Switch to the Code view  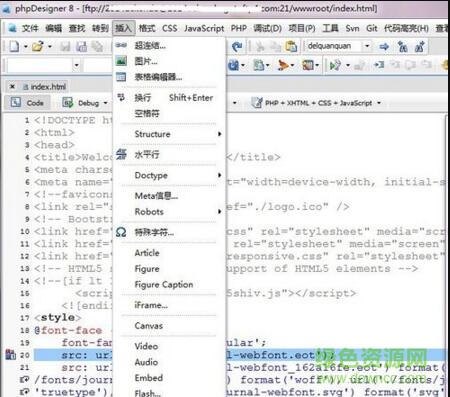tap(28, 103)
